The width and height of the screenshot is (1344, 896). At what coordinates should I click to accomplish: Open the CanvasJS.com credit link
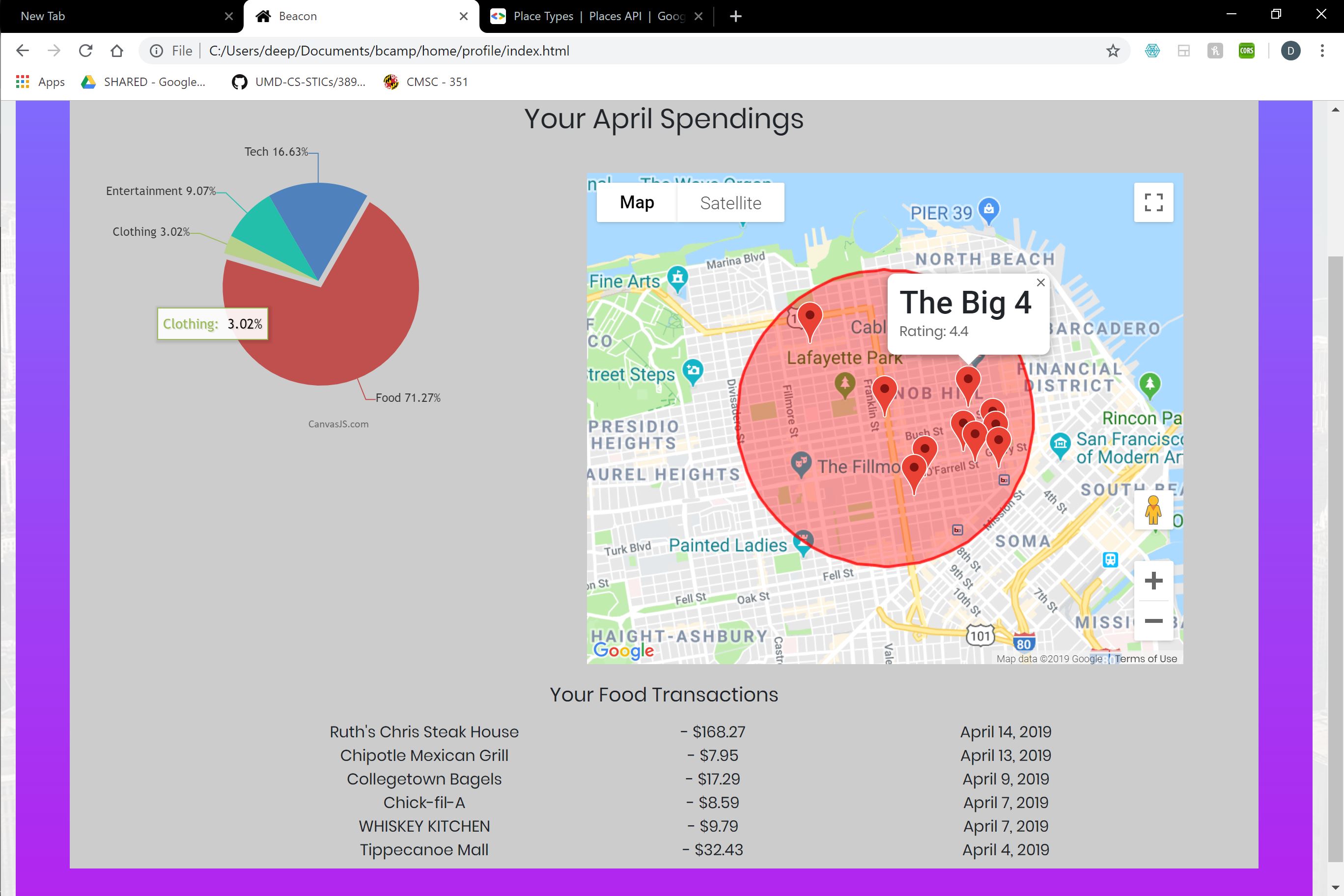pyautogui.click(x=338, y=424)
